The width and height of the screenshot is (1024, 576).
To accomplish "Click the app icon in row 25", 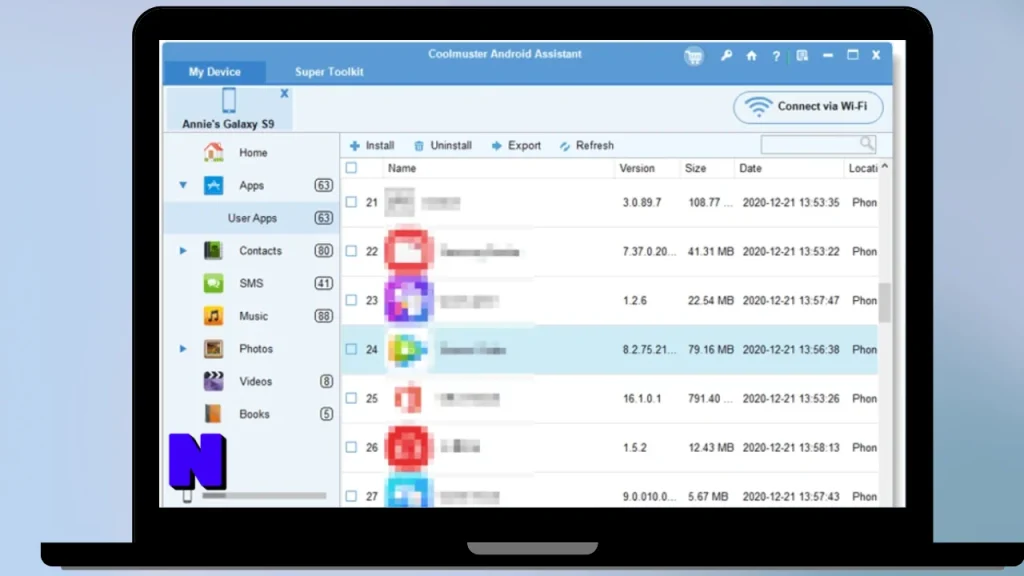I will (408, 398).
